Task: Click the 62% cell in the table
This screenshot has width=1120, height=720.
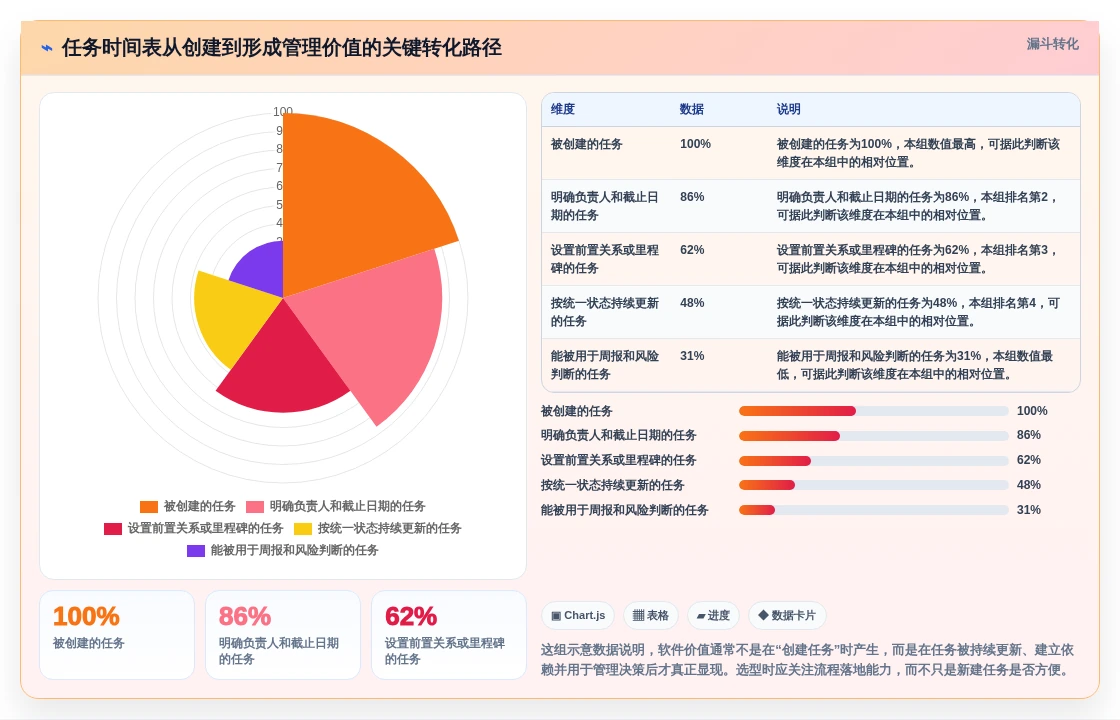Action: click(x=691, y=250)
